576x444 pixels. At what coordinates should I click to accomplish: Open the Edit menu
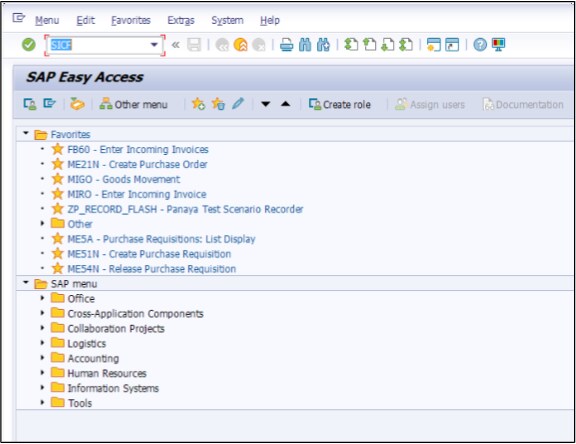(x=86, y=20)
